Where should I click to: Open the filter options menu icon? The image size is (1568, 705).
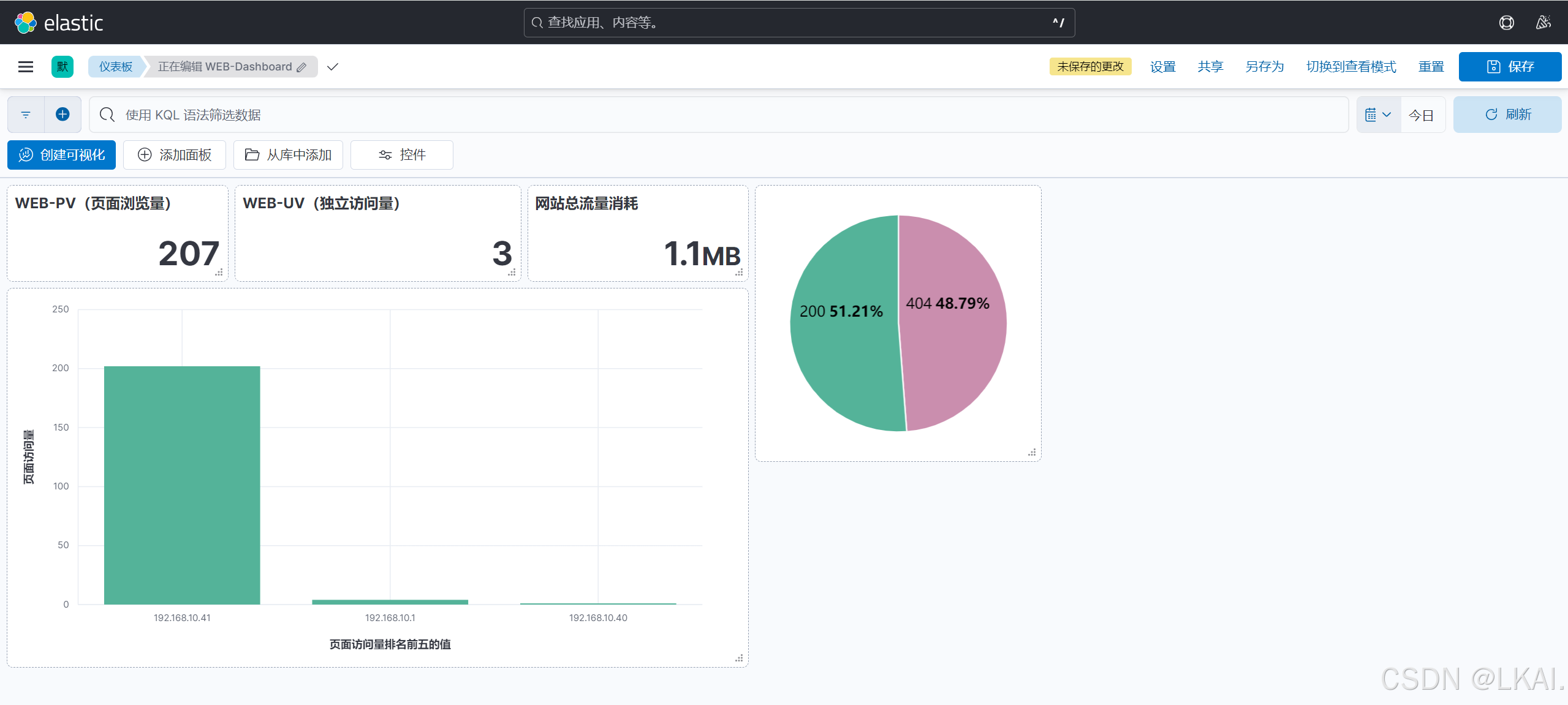coord(26,115)
